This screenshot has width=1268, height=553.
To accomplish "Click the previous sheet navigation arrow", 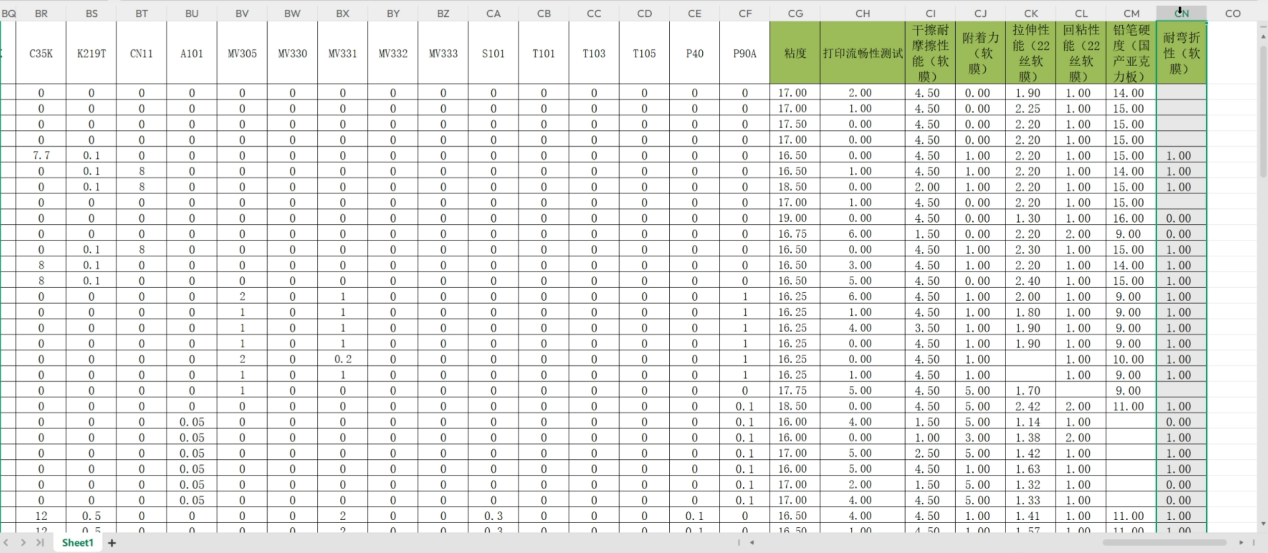I will pyautogui.click(x=8, y=543).
